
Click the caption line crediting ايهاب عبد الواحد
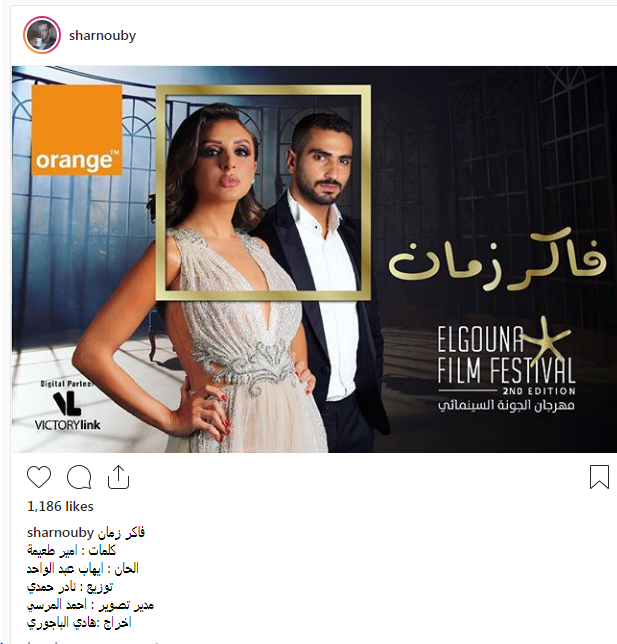coord(83,569)
